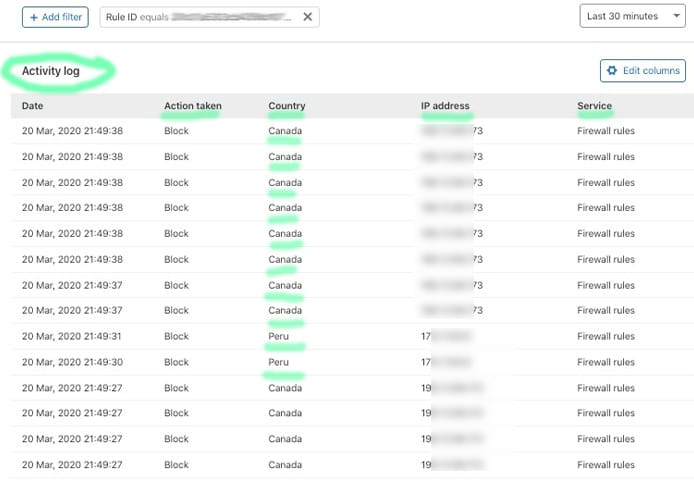Viewport: 694px width, 482px height.
Task: Click the IP address column header
Action: pyautogui.click(x=445, y=106)
